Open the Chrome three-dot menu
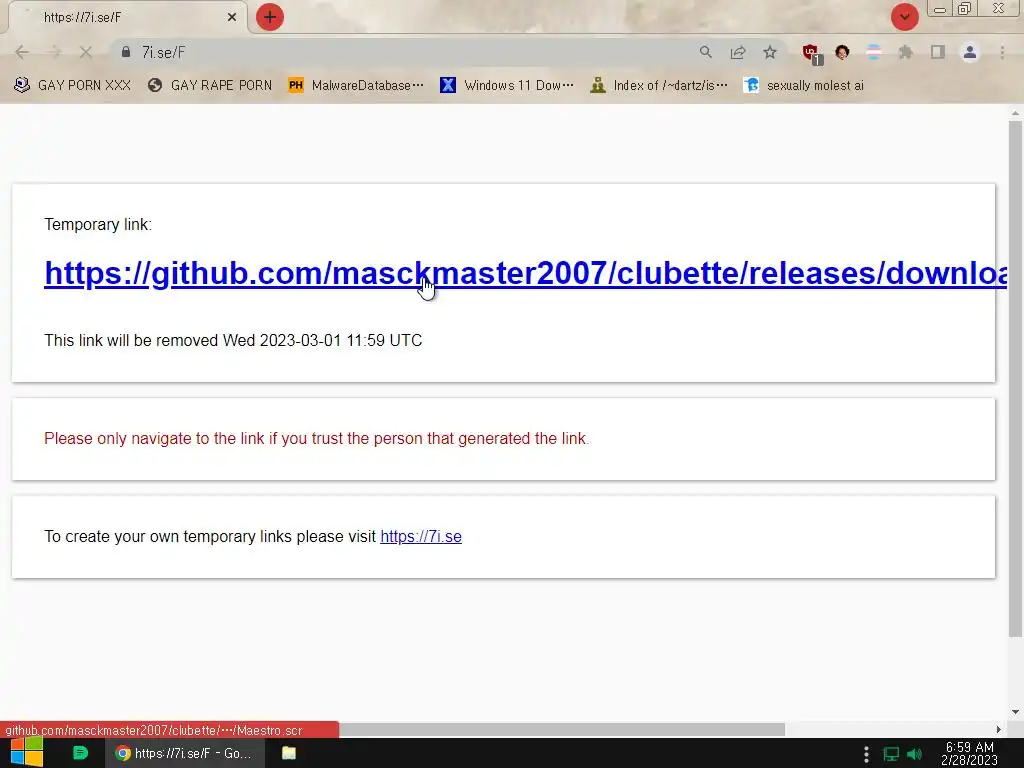 click(x=1002, y=52)
